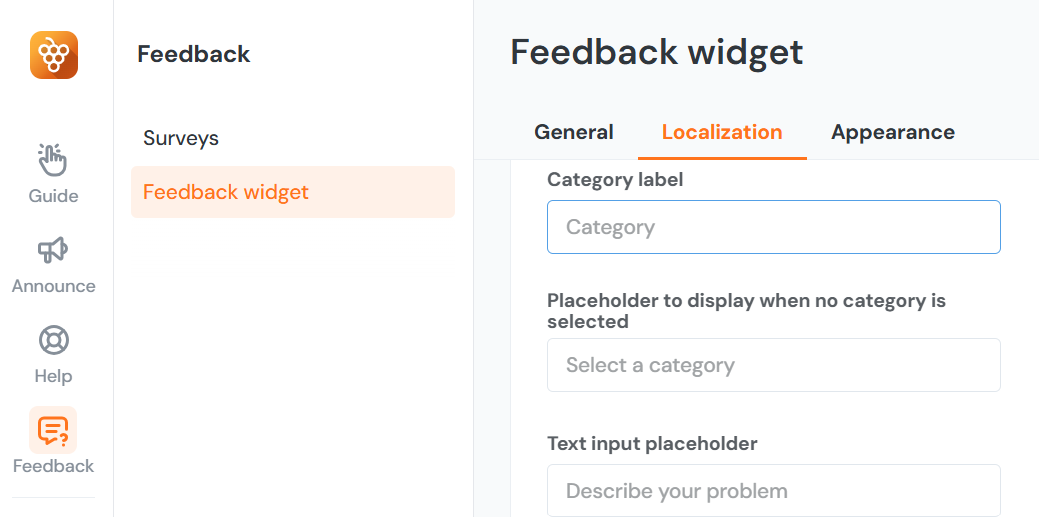1039x517 pixels.
Task: Click the Announce text label in sidebar
Action: coord(53,286)
